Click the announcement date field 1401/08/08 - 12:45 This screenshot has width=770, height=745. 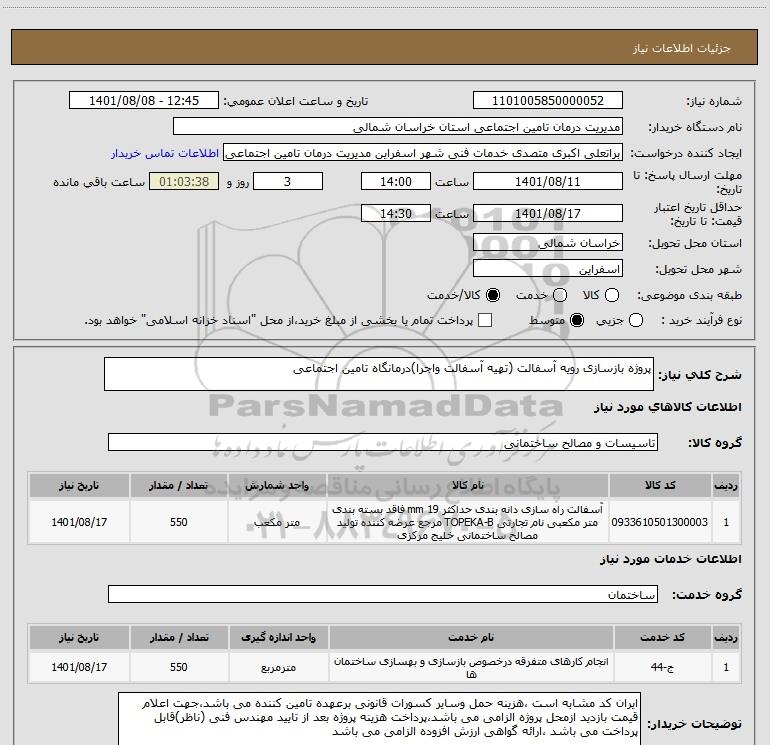pos(144,101)
